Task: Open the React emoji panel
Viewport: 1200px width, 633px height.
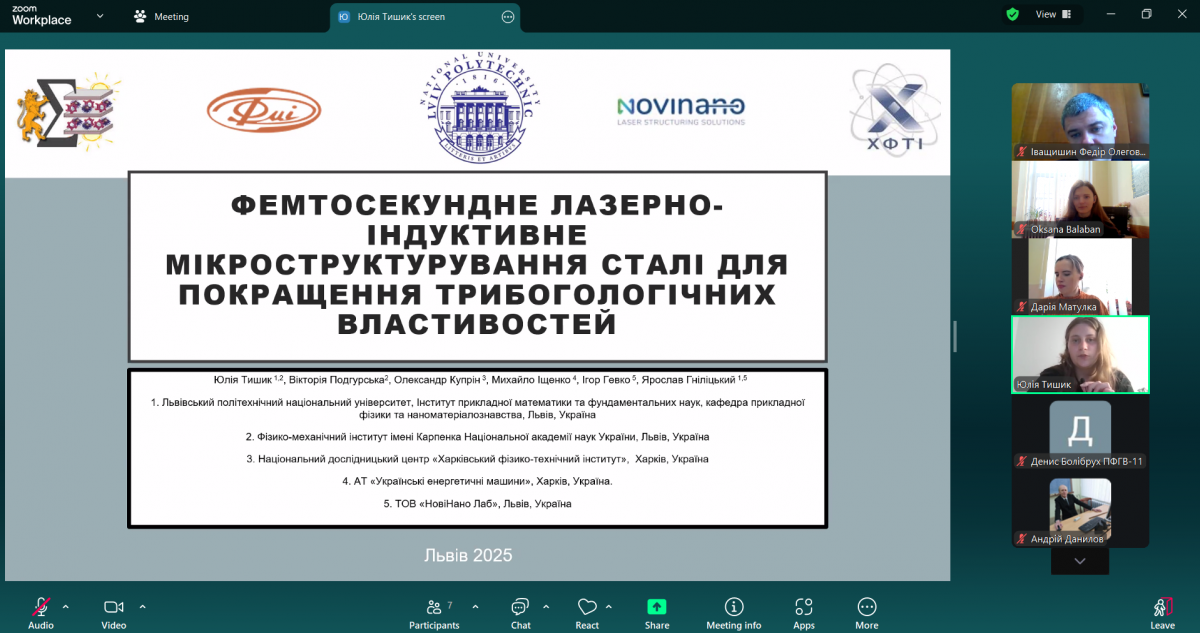Action: click(x=587, y=608)
